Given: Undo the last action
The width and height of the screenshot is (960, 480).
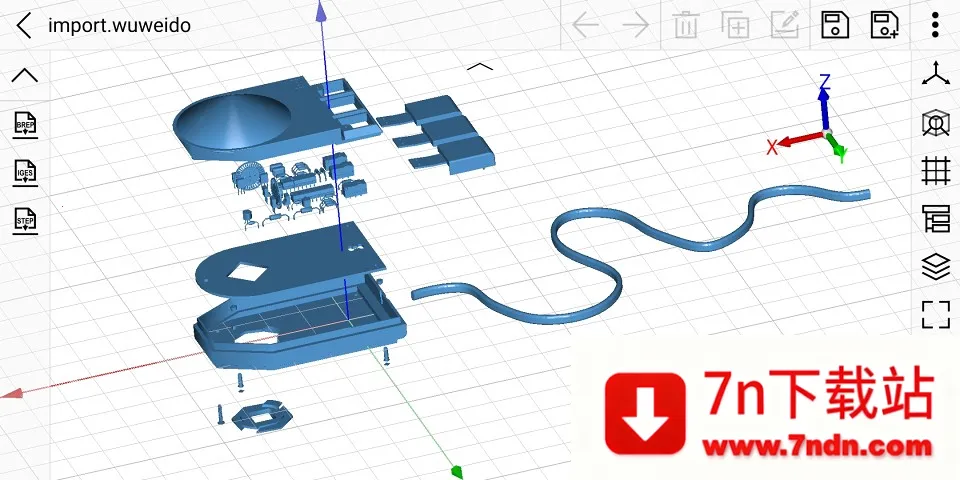Looking at the screenshot, I should point(585,25).
